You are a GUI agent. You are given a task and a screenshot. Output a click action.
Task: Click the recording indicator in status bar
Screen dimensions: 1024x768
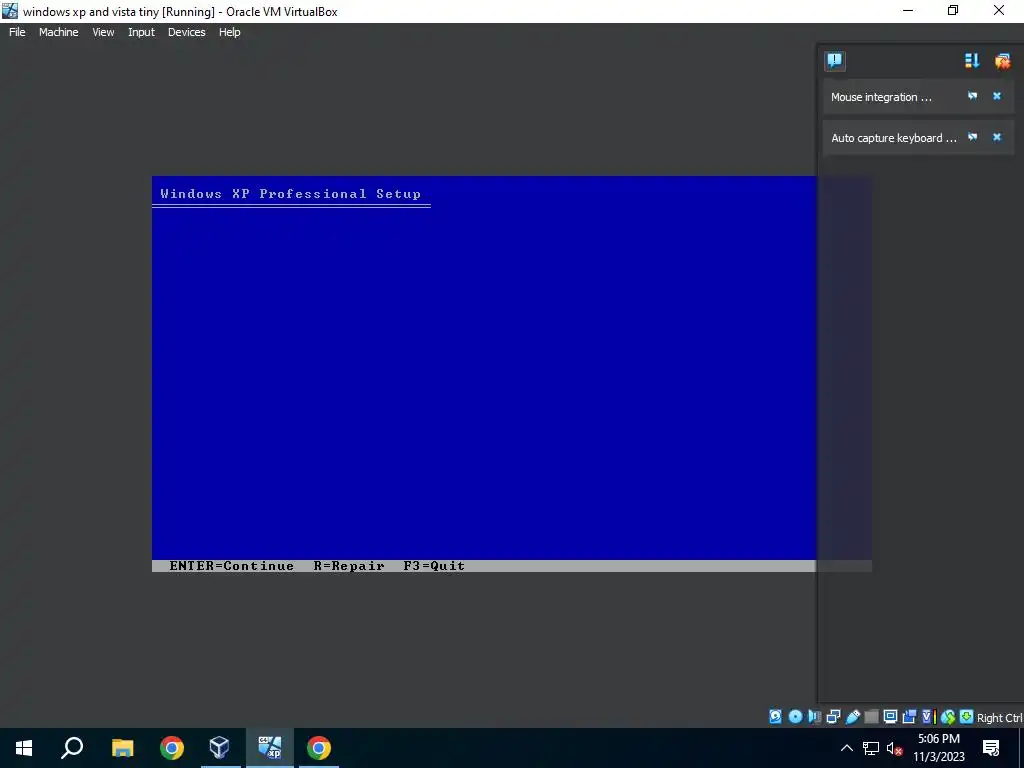coord(909,716)
